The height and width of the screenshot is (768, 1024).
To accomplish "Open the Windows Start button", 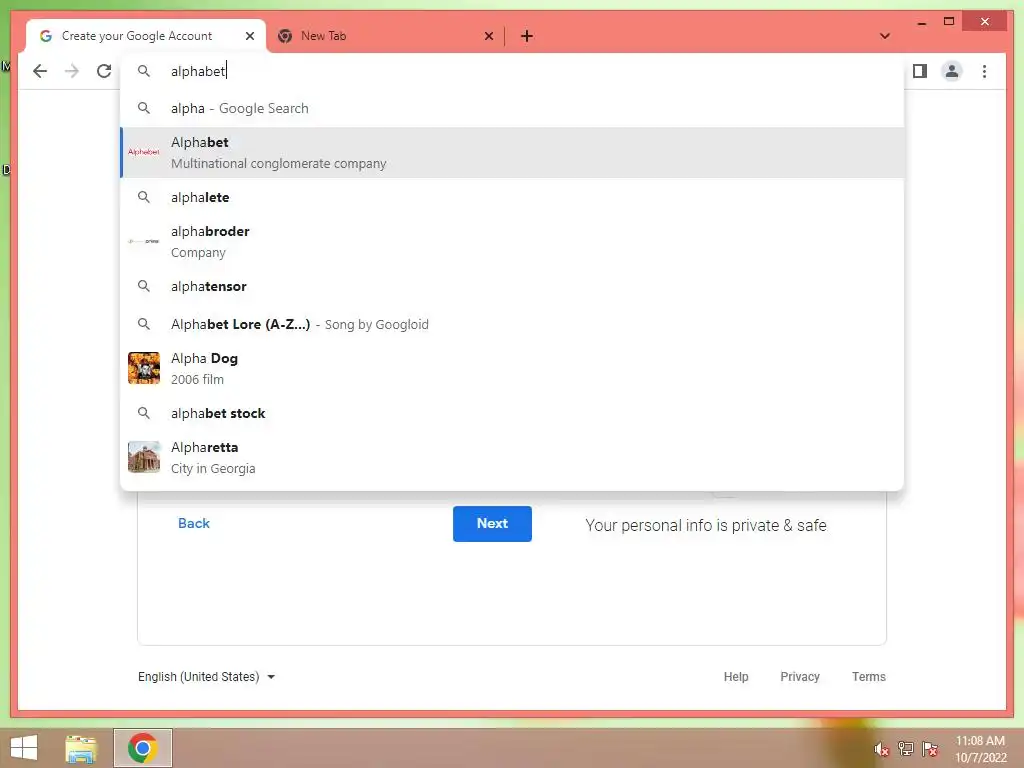I will (x=24, y=748).
